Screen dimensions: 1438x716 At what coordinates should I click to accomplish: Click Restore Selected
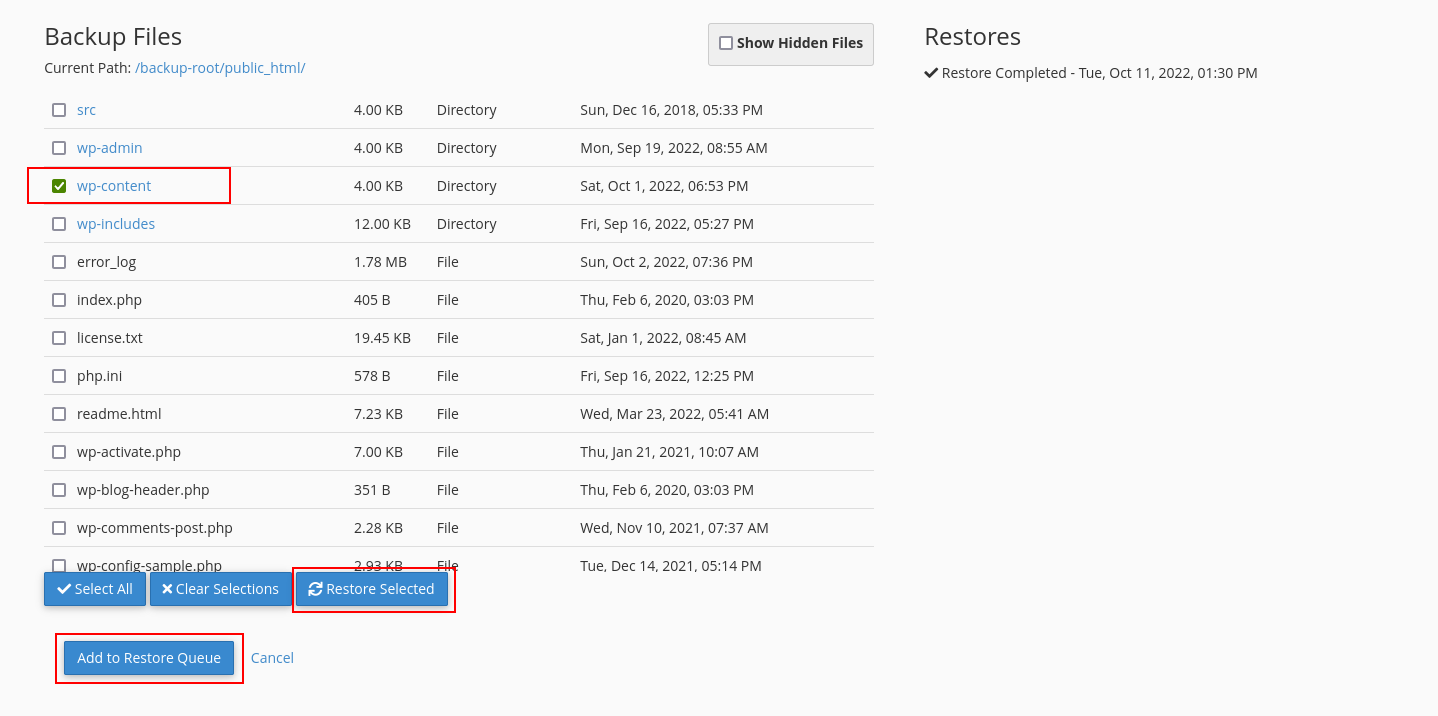[x=372, y=589]
